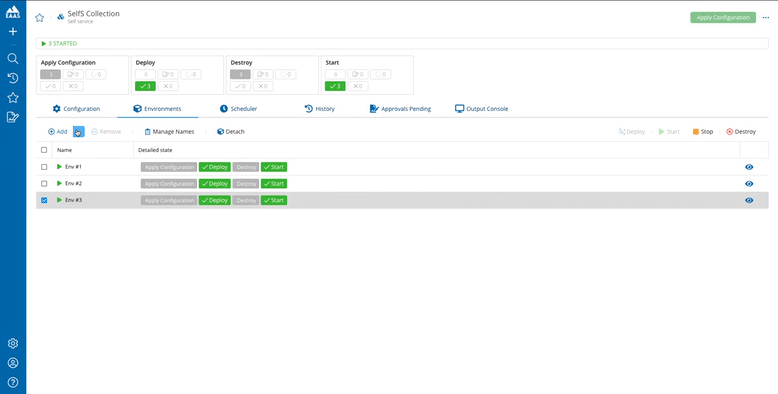Image resolution: width=778 pixels, height=394 pixels.
Task: Open the Scheduler tab
Action: click(238, 109)
